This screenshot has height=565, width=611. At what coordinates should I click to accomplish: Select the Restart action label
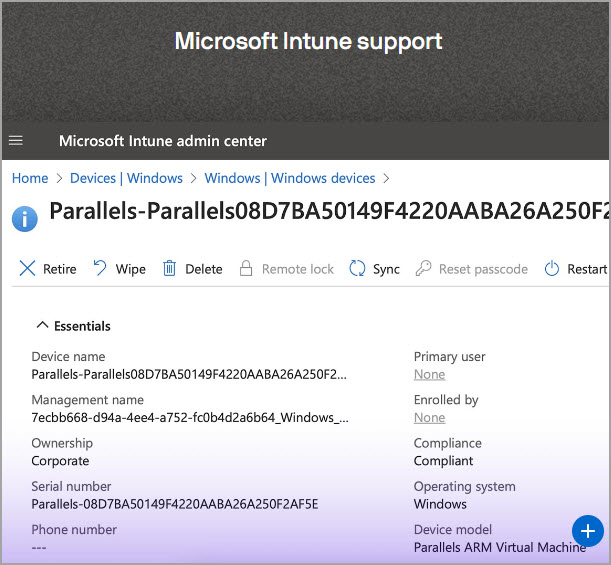pos(587,269)
